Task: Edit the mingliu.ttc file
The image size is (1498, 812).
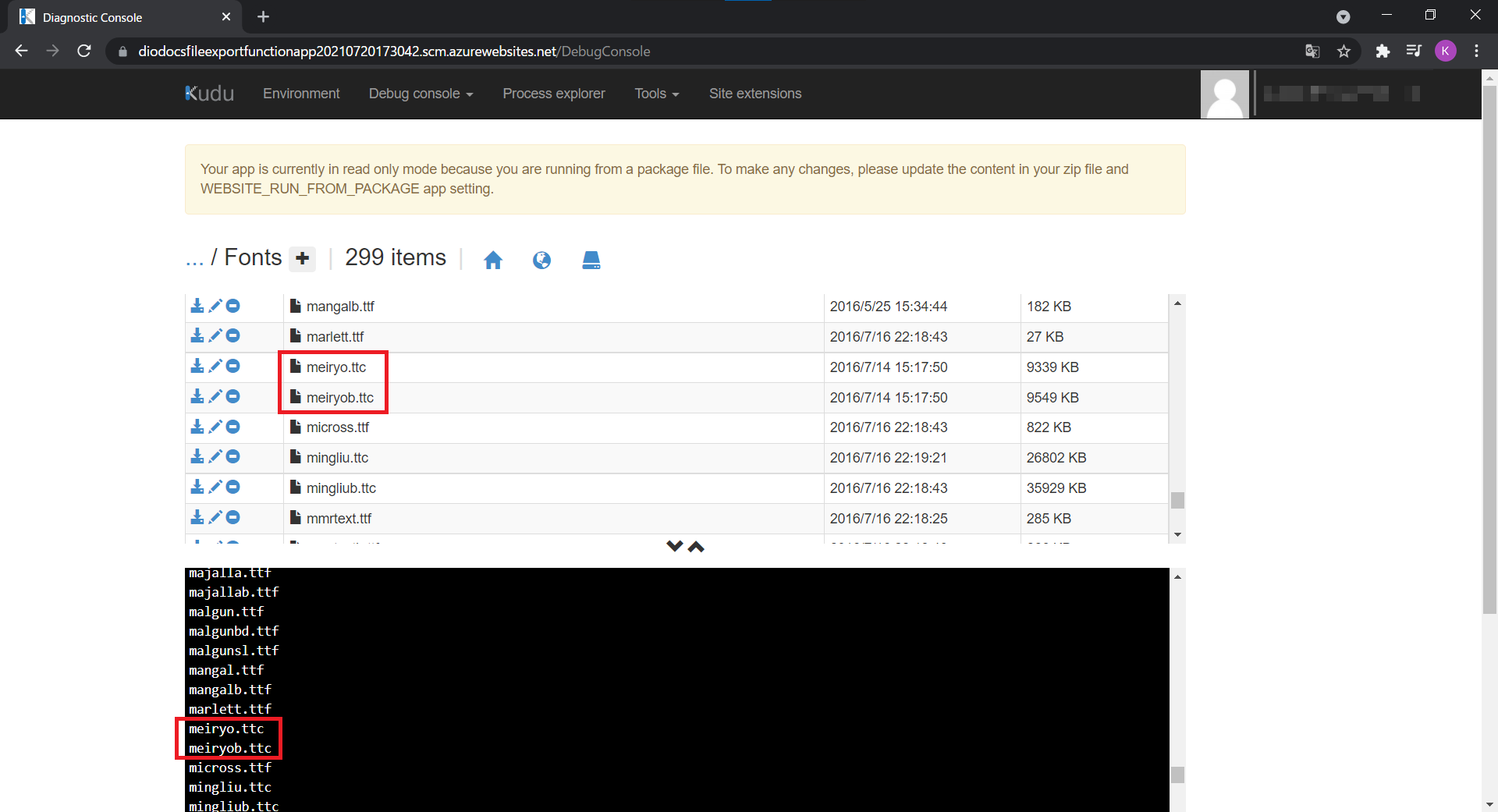Action: (x=215, y=456)
